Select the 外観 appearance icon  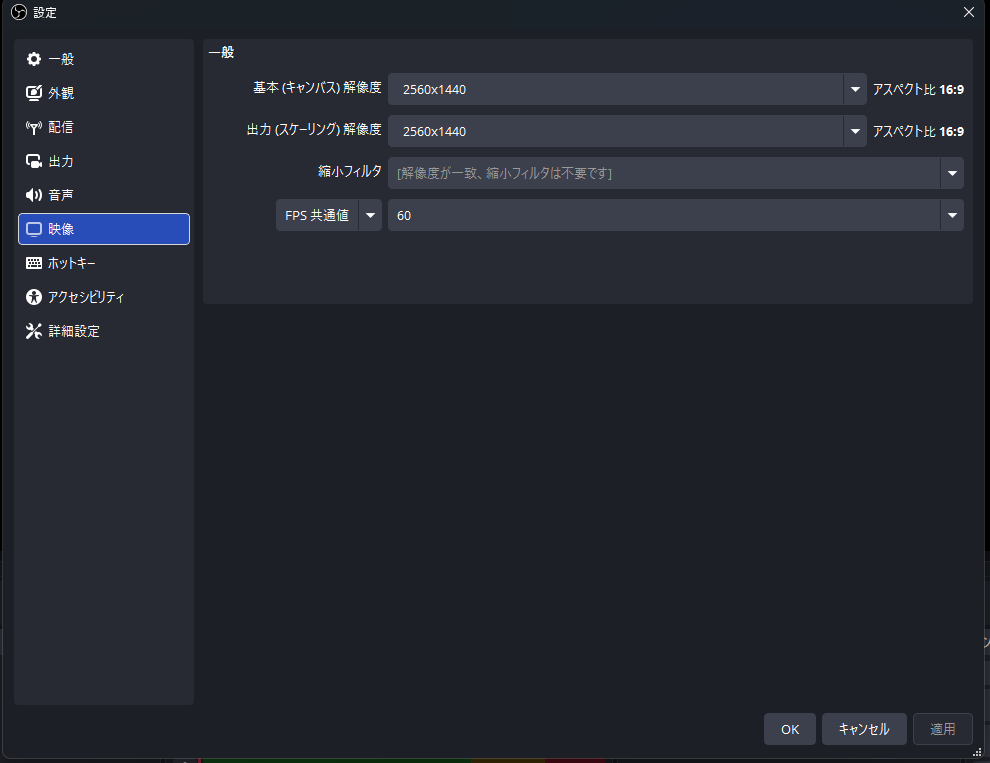(36, 93)
